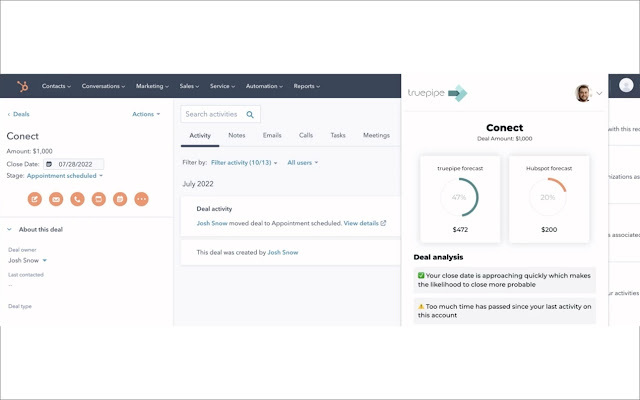Click the July 2022 heading

[198, 184]
